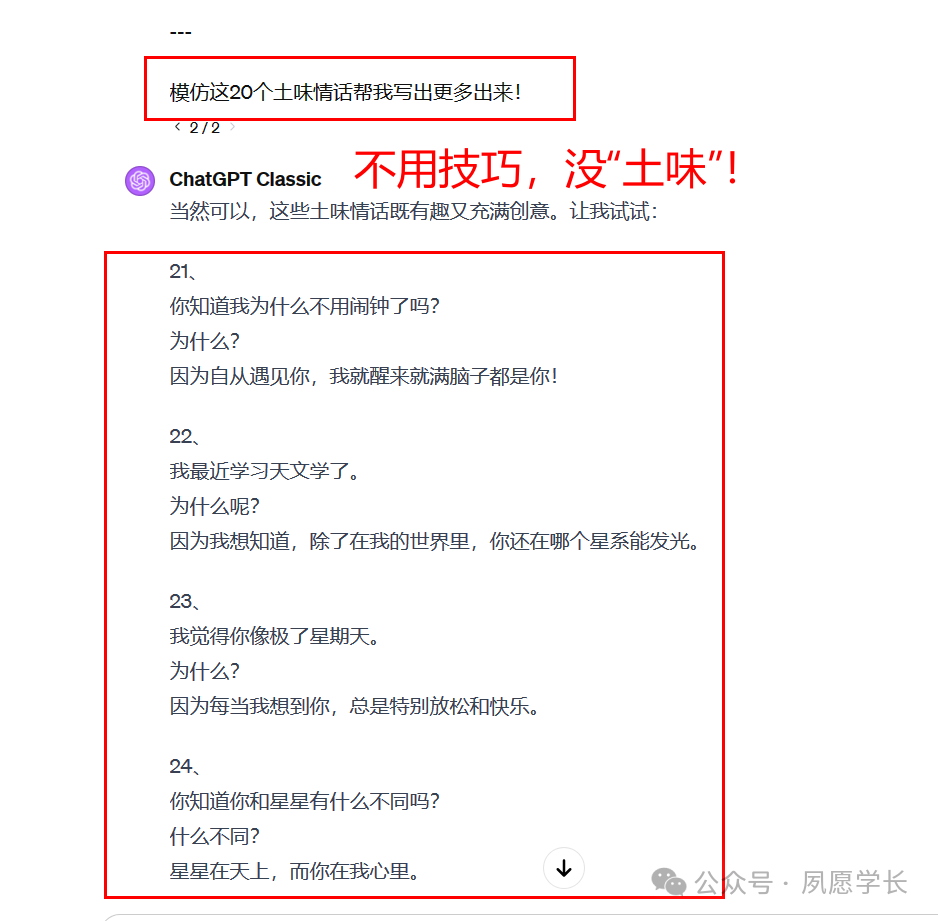Viewport: 938px width, 921px height.
Task: Click the WeChat logo in watermark
Action: point(668,882)
